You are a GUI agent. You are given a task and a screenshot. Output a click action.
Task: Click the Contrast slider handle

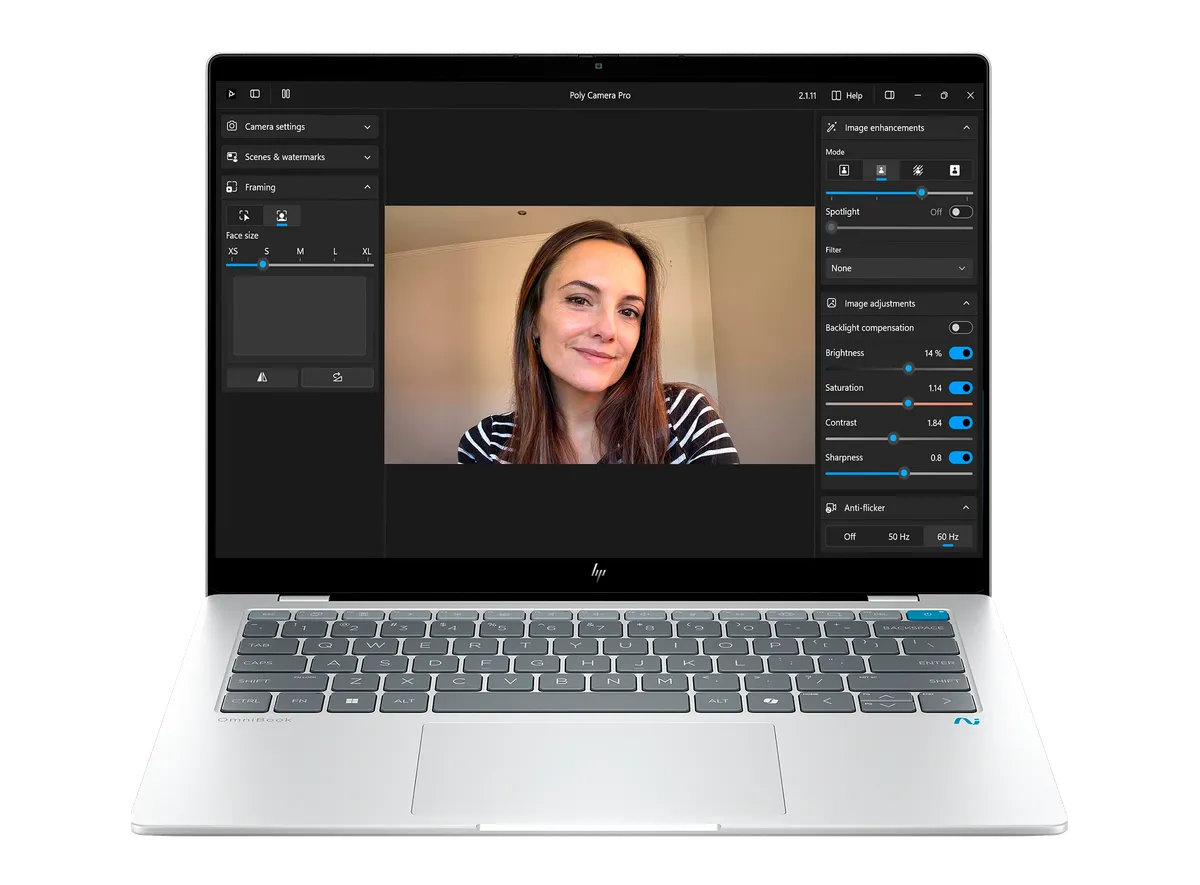pyautogui.click(x=893, y=438)
